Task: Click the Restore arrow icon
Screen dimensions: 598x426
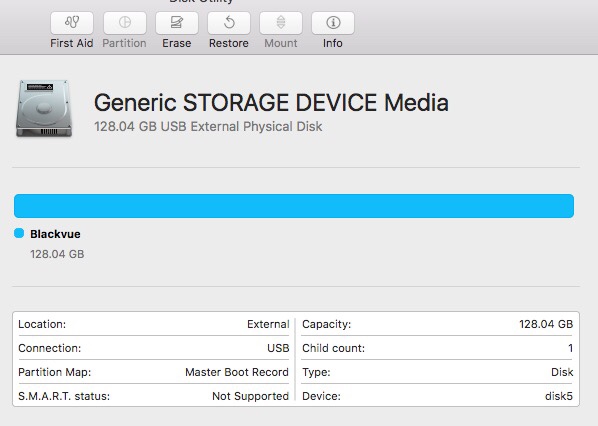Action: (229, 23)
